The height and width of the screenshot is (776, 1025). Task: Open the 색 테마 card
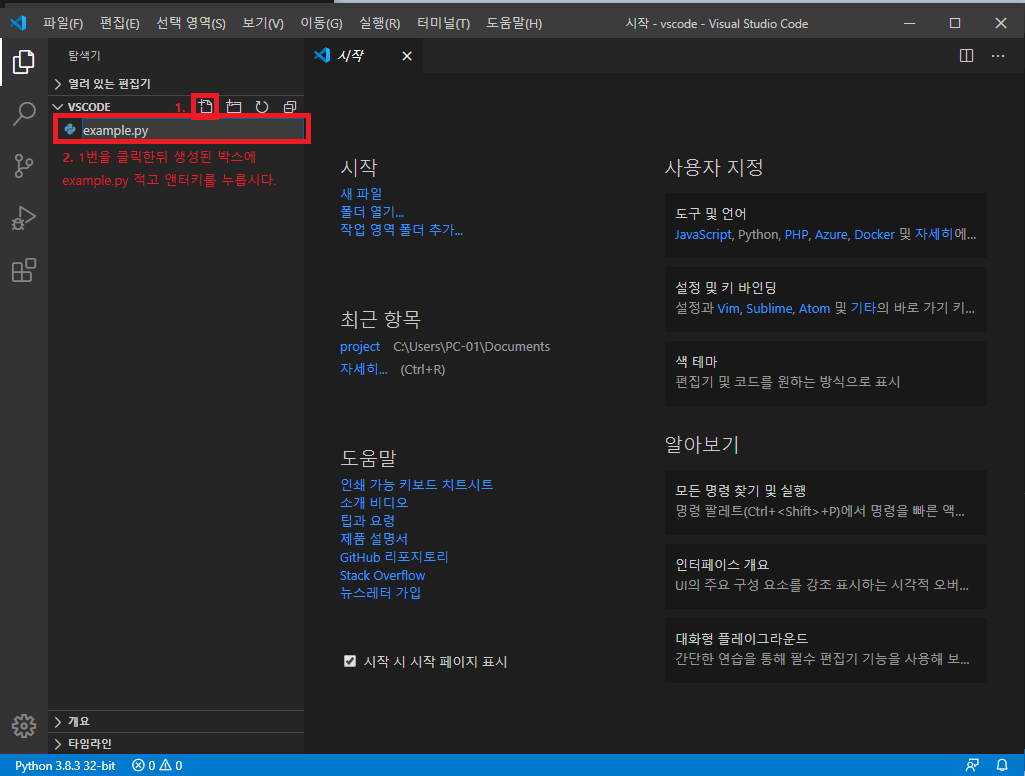point(826,373)
